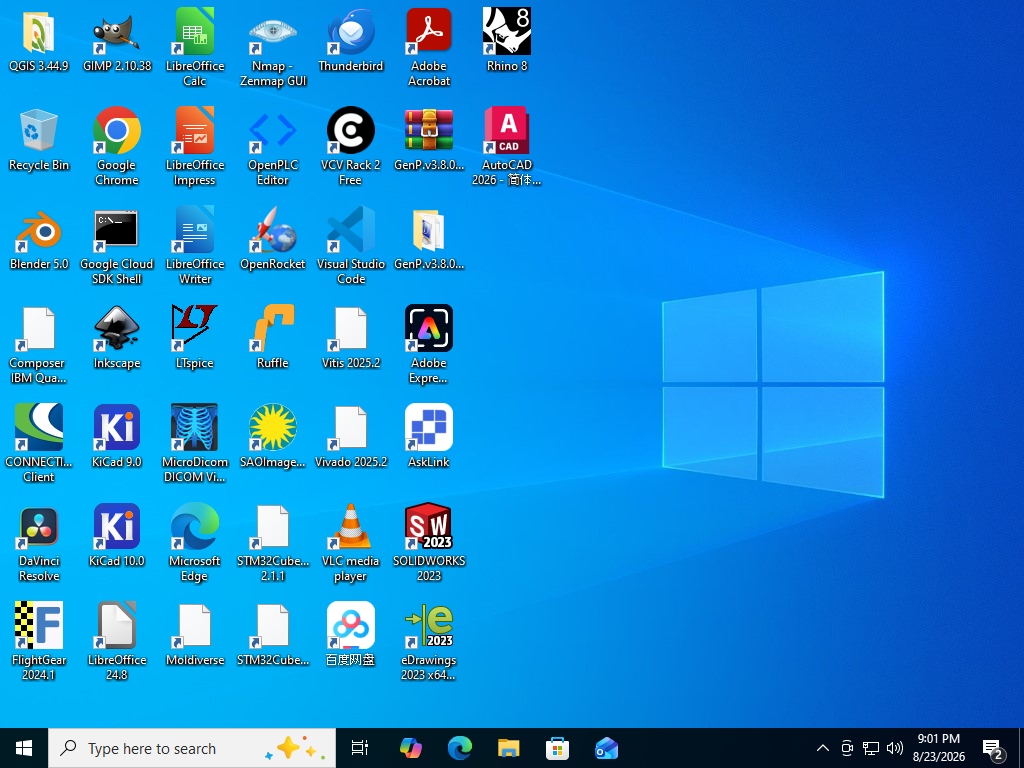Open Task View from taskbar
1024x768 pixels.
click(360, 748)
